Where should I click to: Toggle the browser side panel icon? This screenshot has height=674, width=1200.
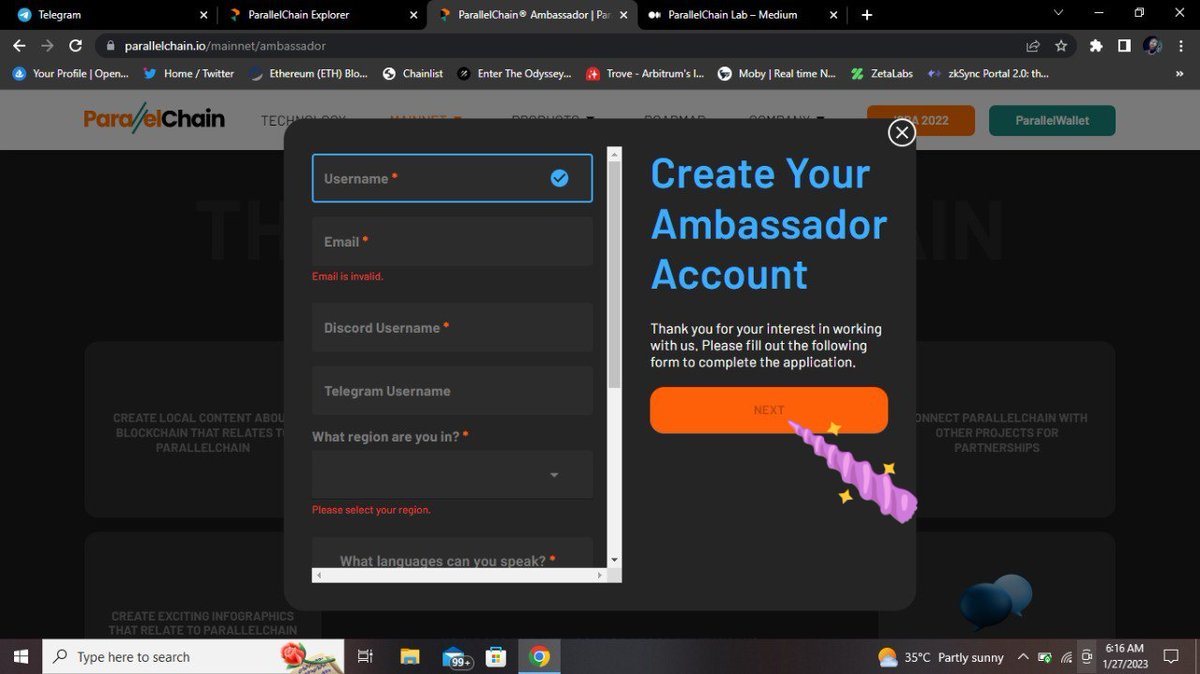coord(1124,46)
